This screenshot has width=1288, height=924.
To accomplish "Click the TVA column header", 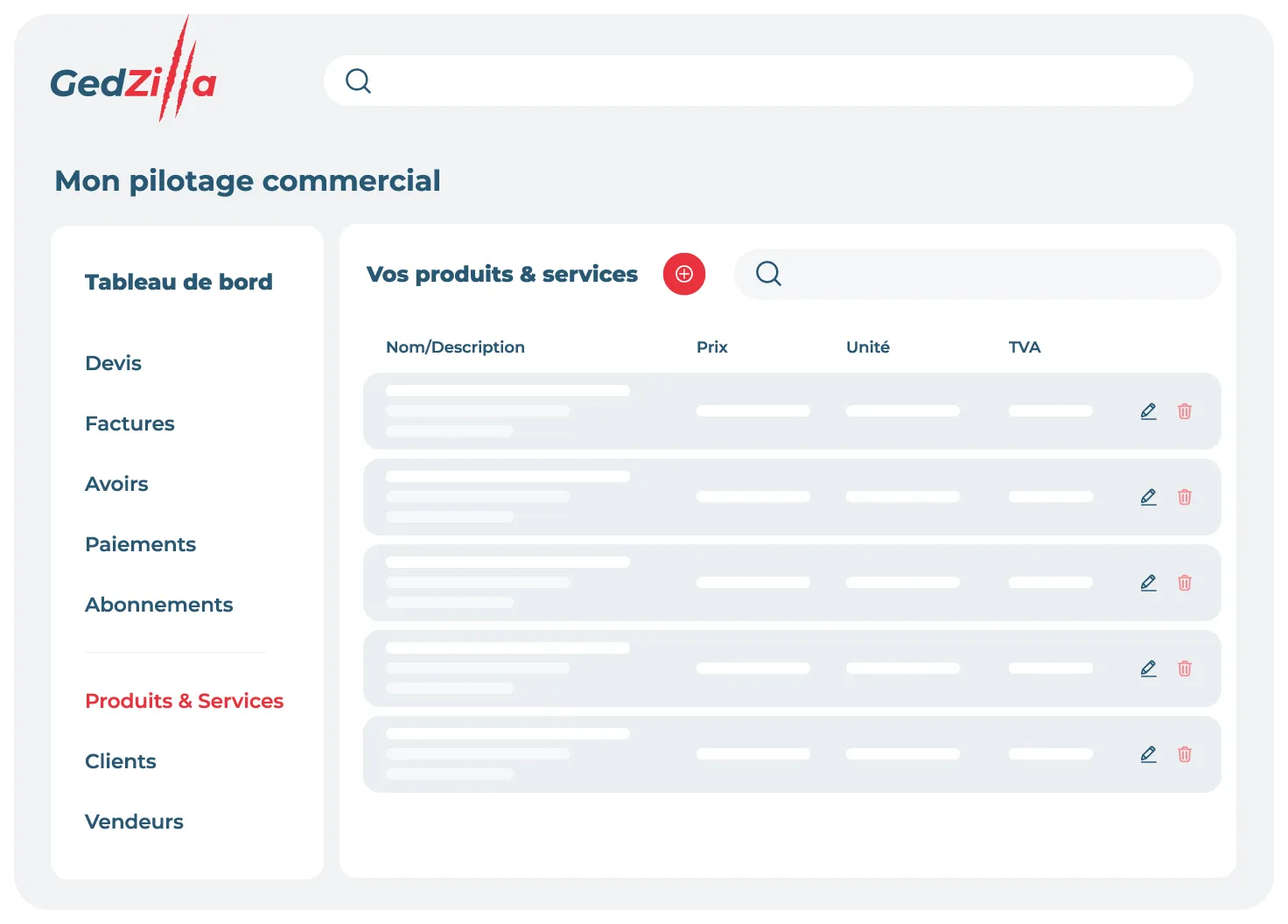I will pyautogui.click(x=1024, y=347).
